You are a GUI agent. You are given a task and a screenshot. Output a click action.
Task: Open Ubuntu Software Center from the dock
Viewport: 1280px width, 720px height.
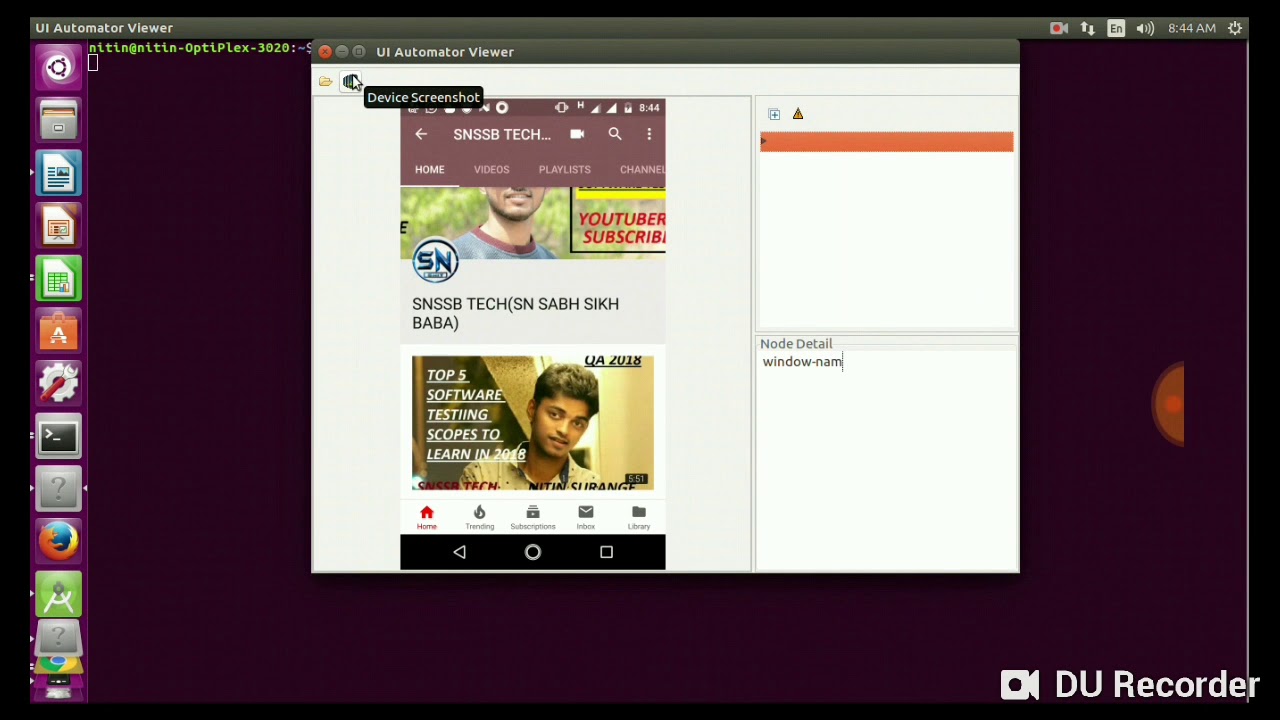tap(58, 331)
